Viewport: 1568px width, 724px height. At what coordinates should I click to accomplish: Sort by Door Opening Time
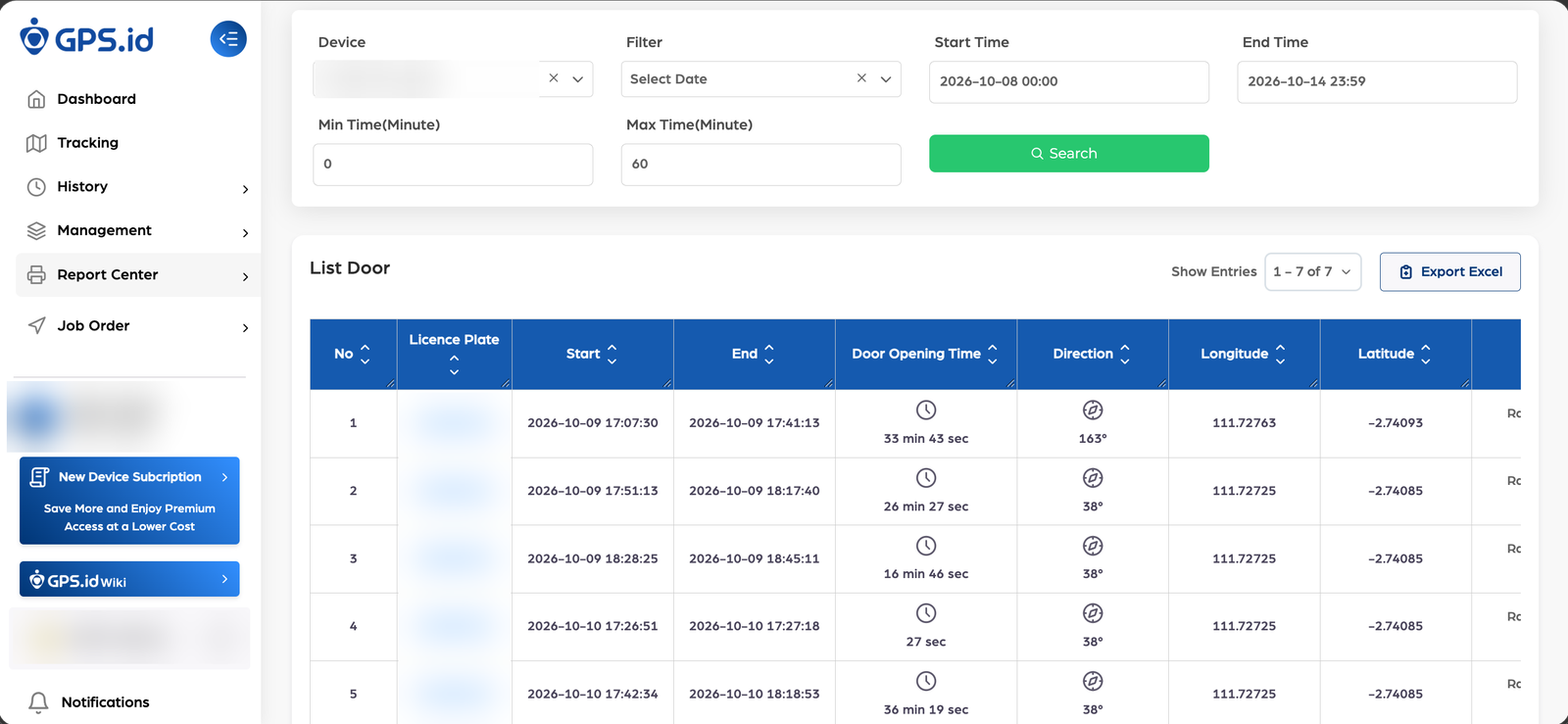[993, 354]
